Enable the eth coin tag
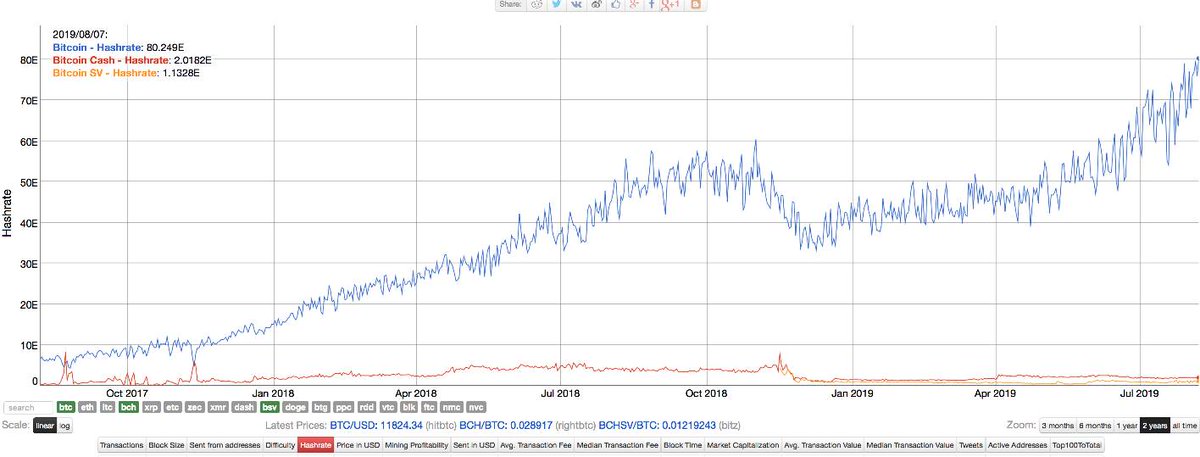 tap(88, 407)
